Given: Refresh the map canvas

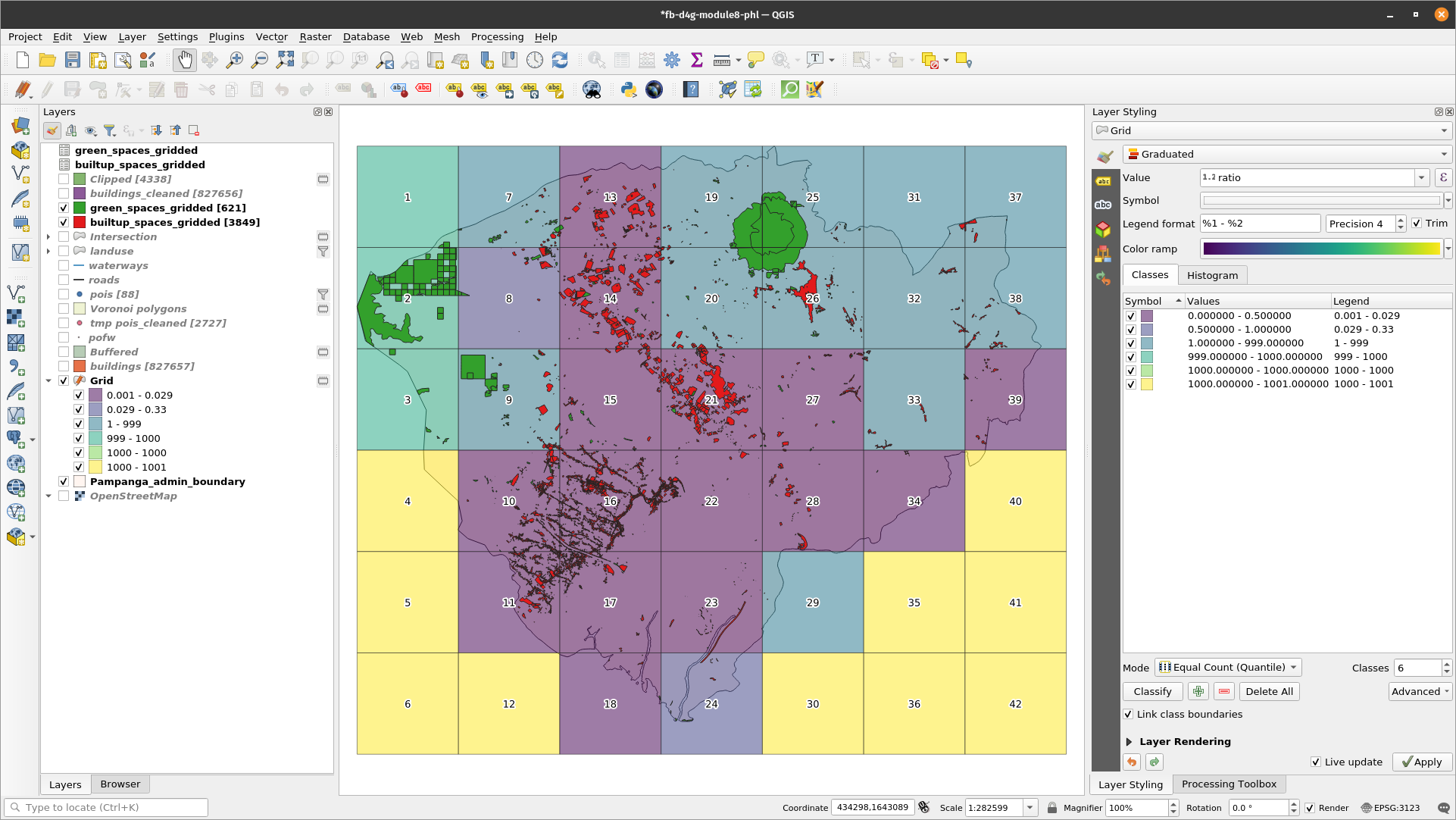Looking at the screenshot, I should click(559, 60).
